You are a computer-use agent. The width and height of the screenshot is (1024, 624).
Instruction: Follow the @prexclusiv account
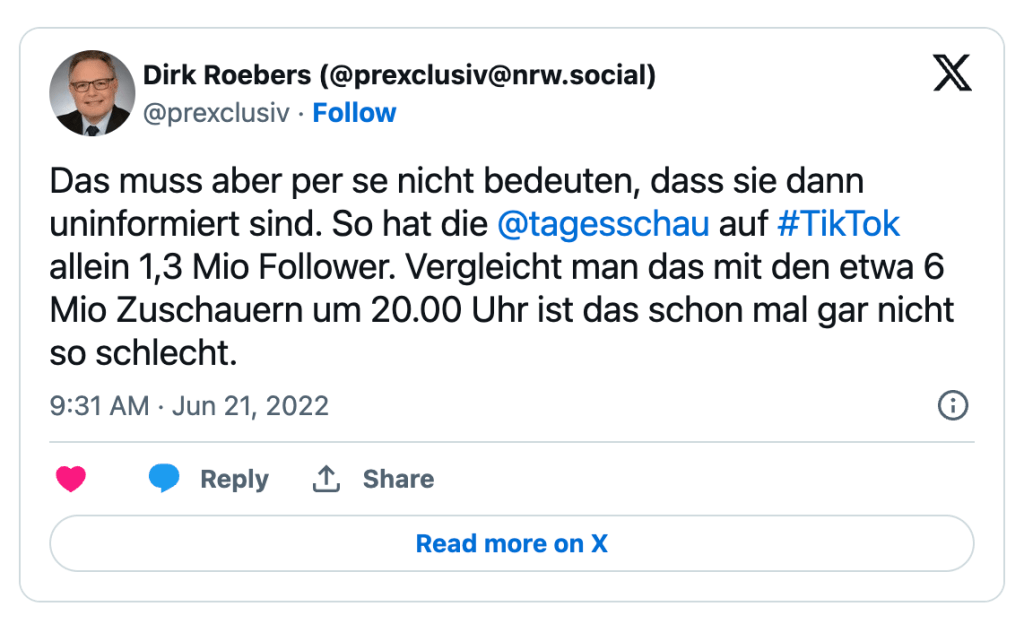coord(354,113)
